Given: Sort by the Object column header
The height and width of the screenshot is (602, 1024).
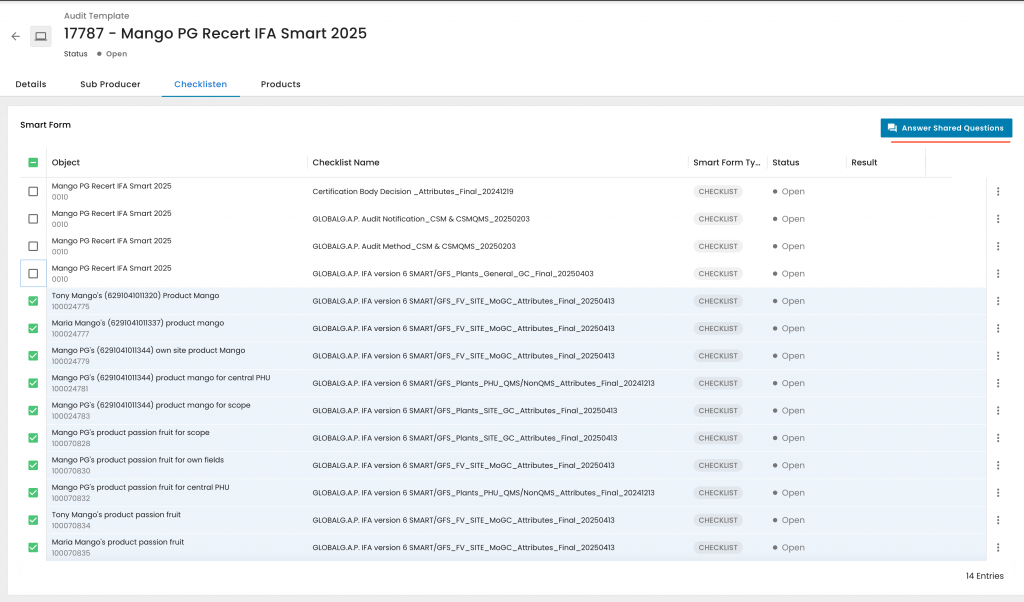Looking at the screenshot, I should (66, 163).
